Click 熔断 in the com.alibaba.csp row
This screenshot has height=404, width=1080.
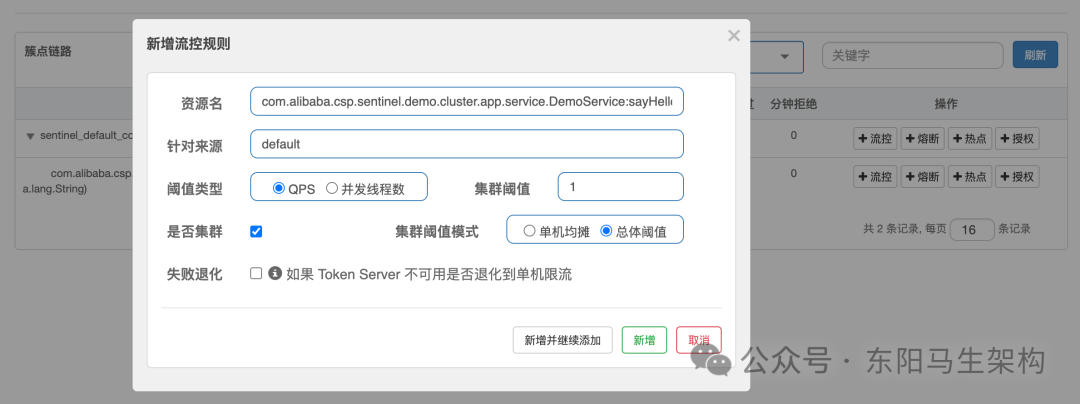(923, 177)
